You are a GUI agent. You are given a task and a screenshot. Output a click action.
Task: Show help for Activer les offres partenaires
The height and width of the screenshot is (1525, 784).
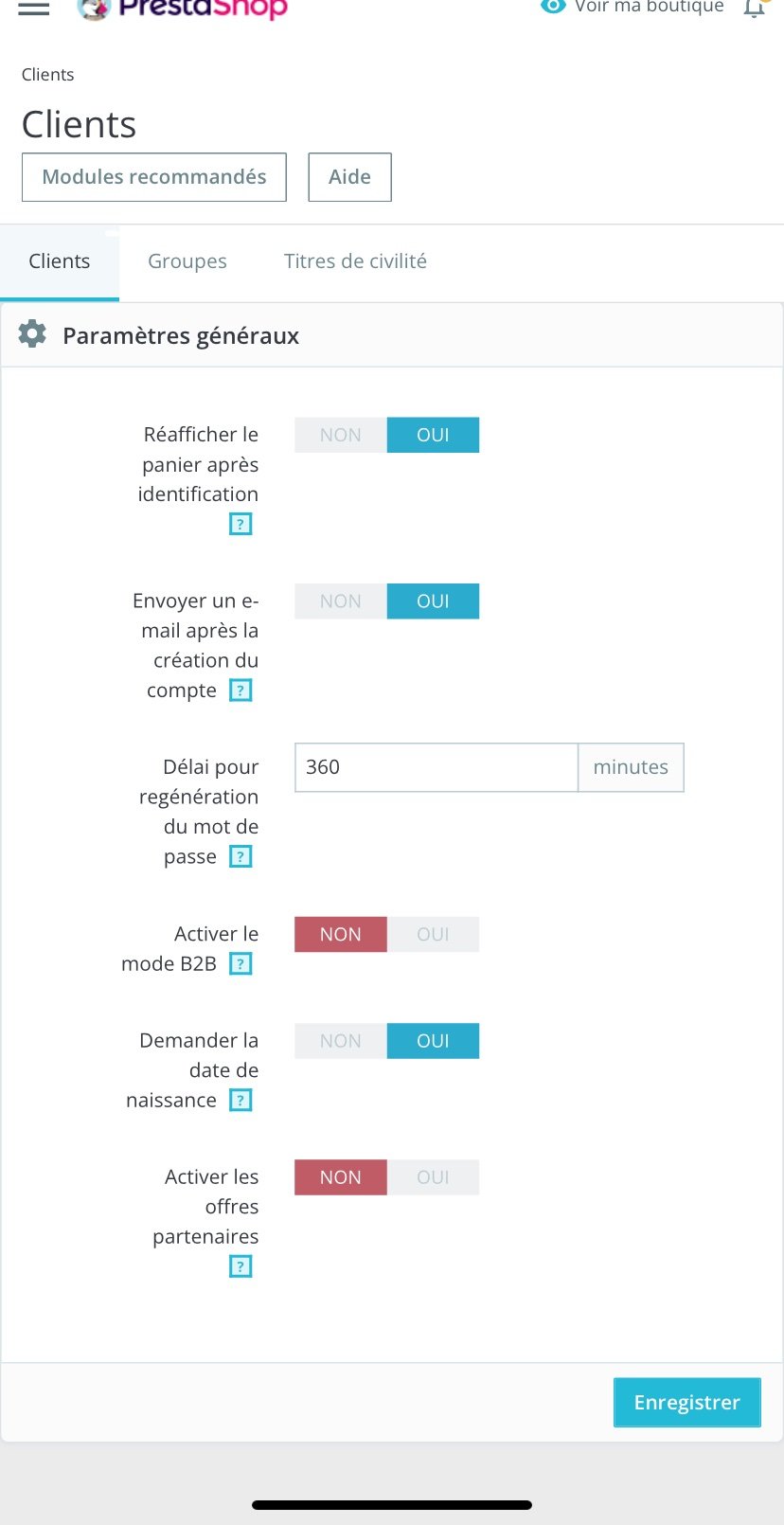click(241, 1266)
